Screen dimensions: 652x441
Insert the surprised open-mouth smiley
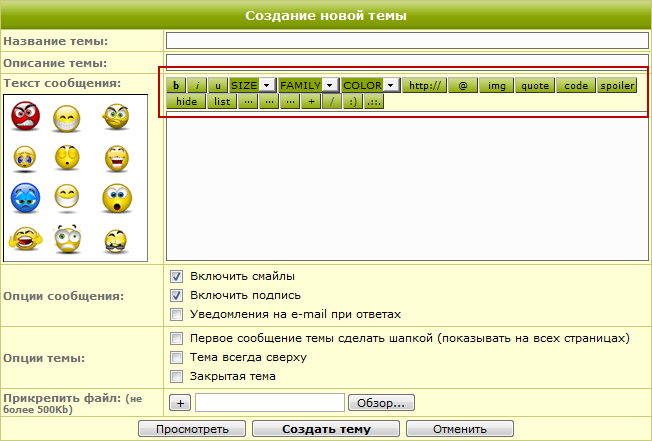click(x=117, y=198)
